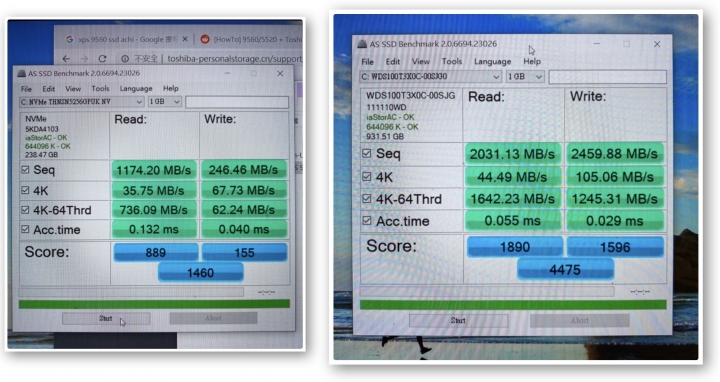
Task: Click write score 1596
Action: coord(615,247)
